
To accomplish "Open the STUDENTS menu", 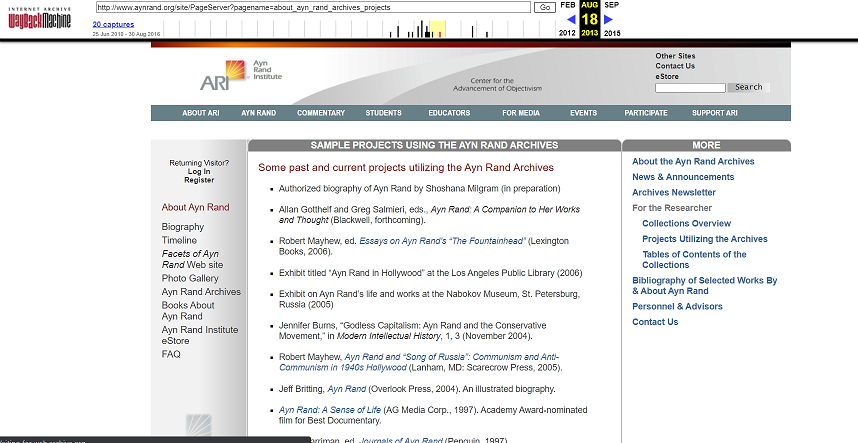I will pyautogui.click(x=384, y=113).
